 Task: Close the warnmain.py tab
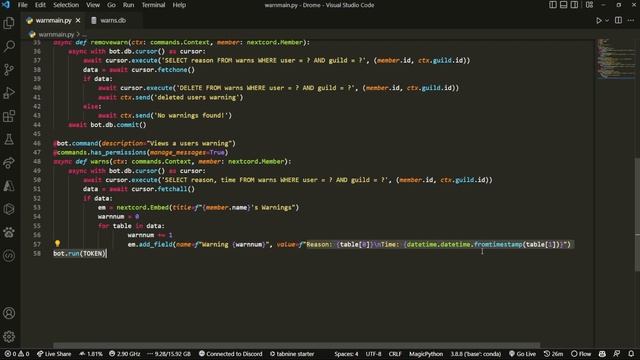pyautogui.click(x=78, y=20)
